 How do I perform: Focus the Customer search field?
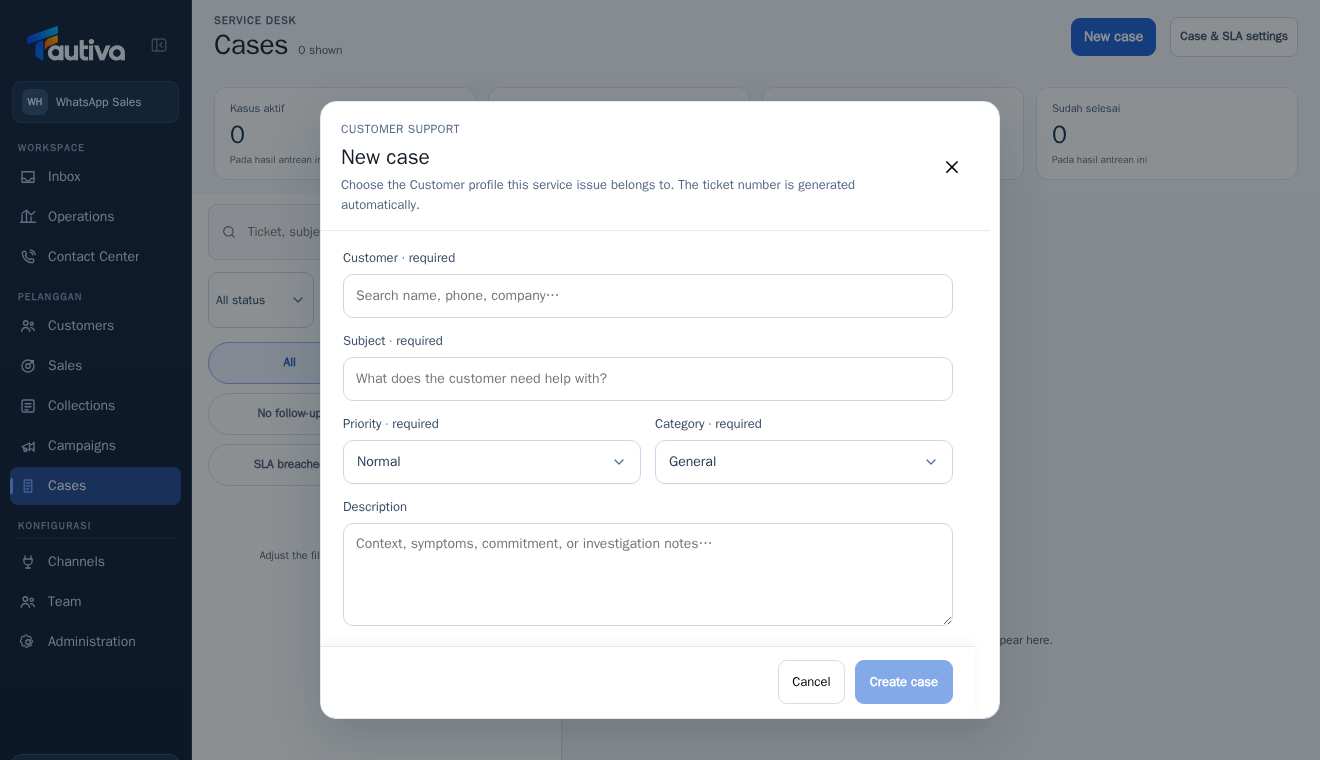[x=648, y=296]
